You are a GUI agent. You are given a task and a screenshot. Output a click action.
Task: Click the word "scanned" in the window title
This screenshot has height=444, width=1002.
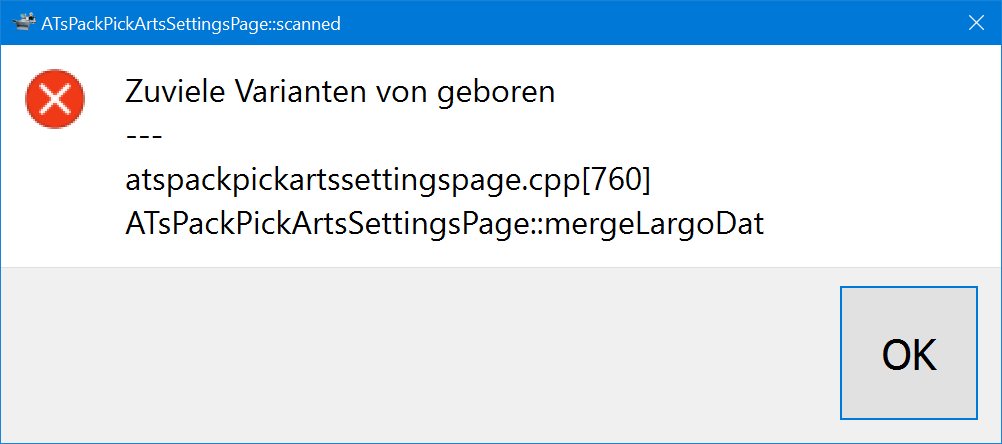[x=308, y=24]
